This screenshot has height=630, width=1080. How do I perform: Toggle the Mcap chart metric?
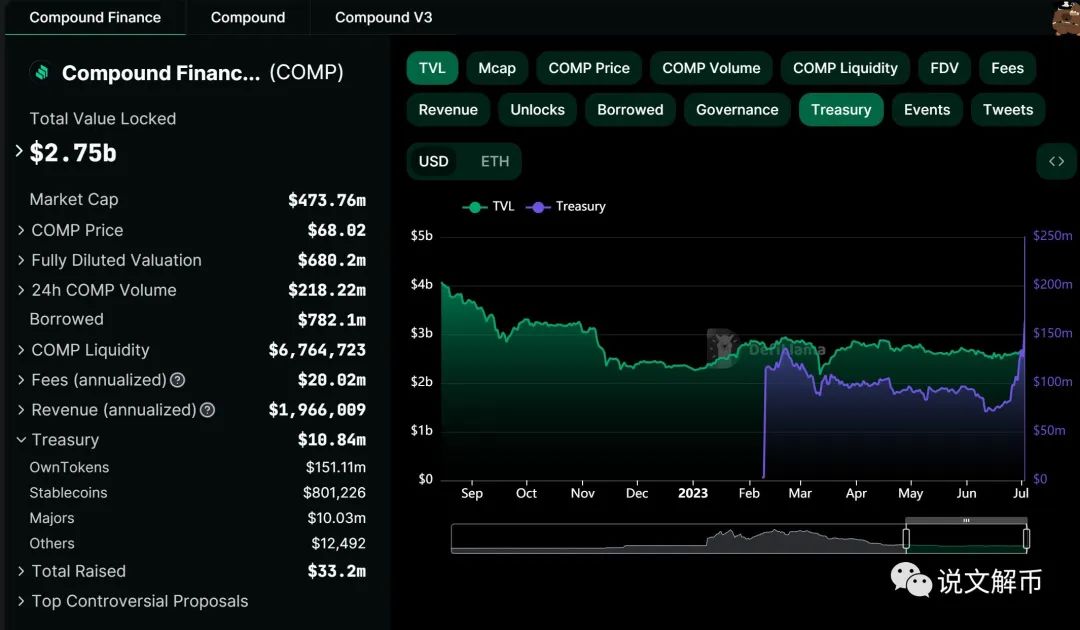pos(497,68)
